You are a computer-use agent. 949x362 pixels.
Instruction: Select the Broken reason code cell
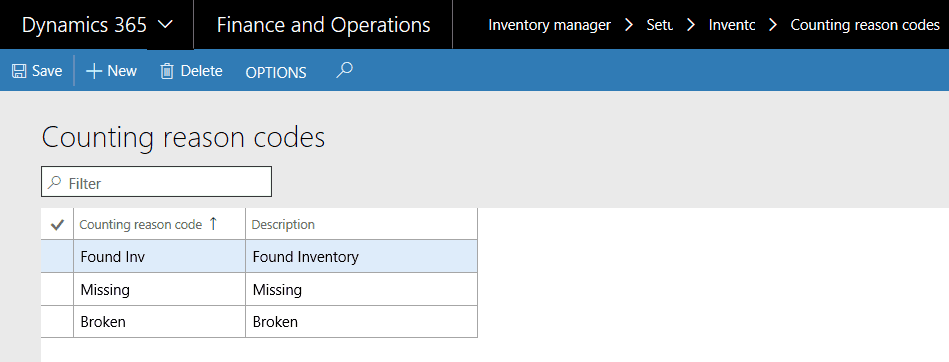(159, 321)
